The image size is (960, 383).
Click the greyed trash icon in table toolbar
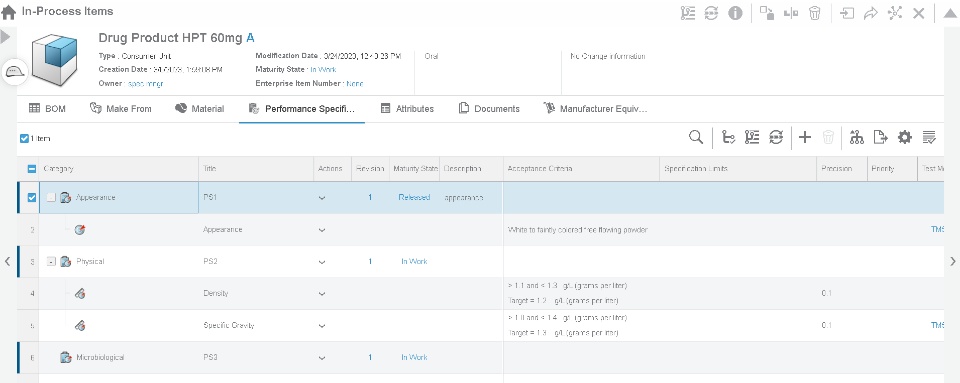point(828,138)
